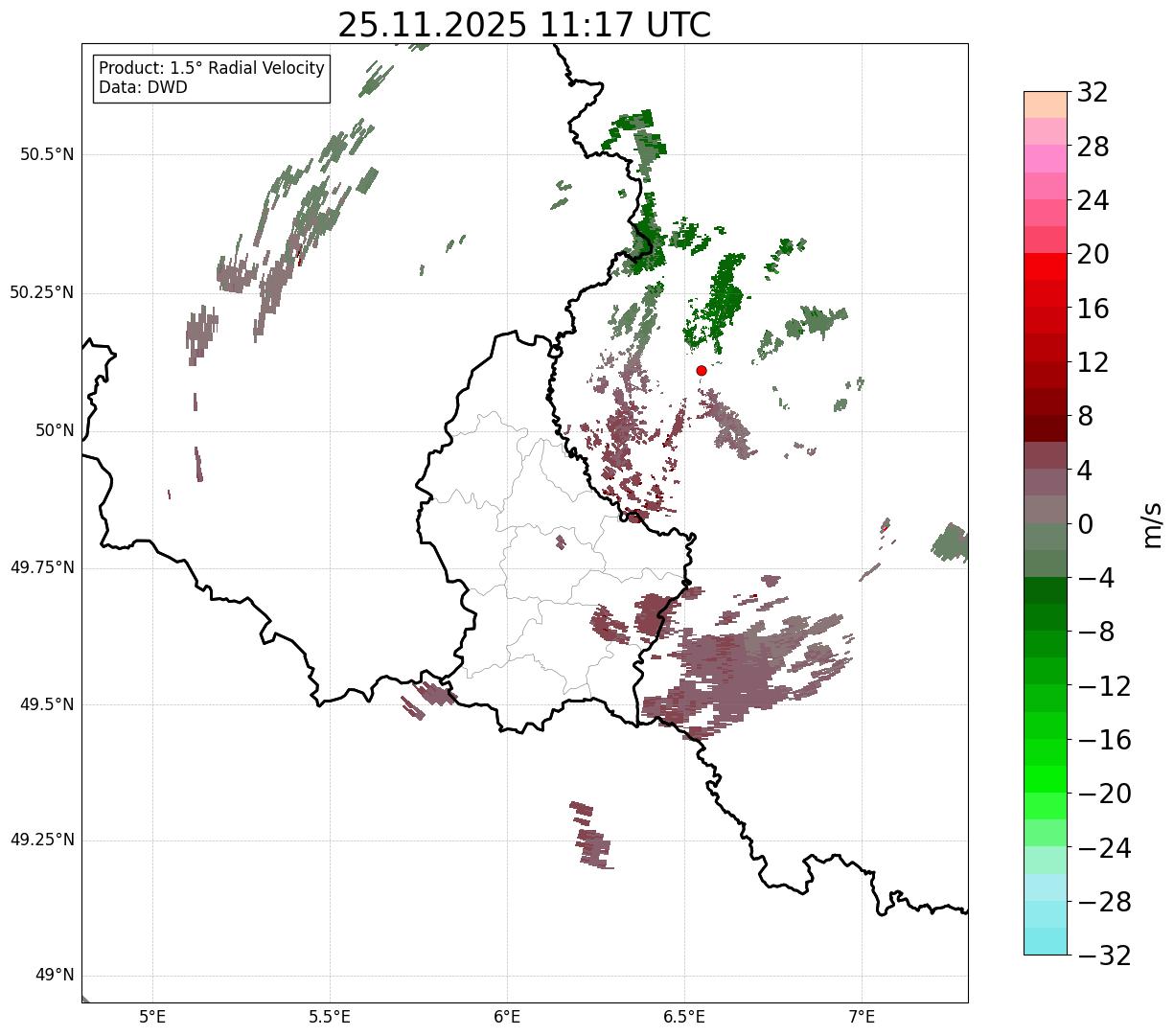Screen dimensions: 1174x1036
Task: Click the latitude label 50.5°N
Action: [47, 154]
